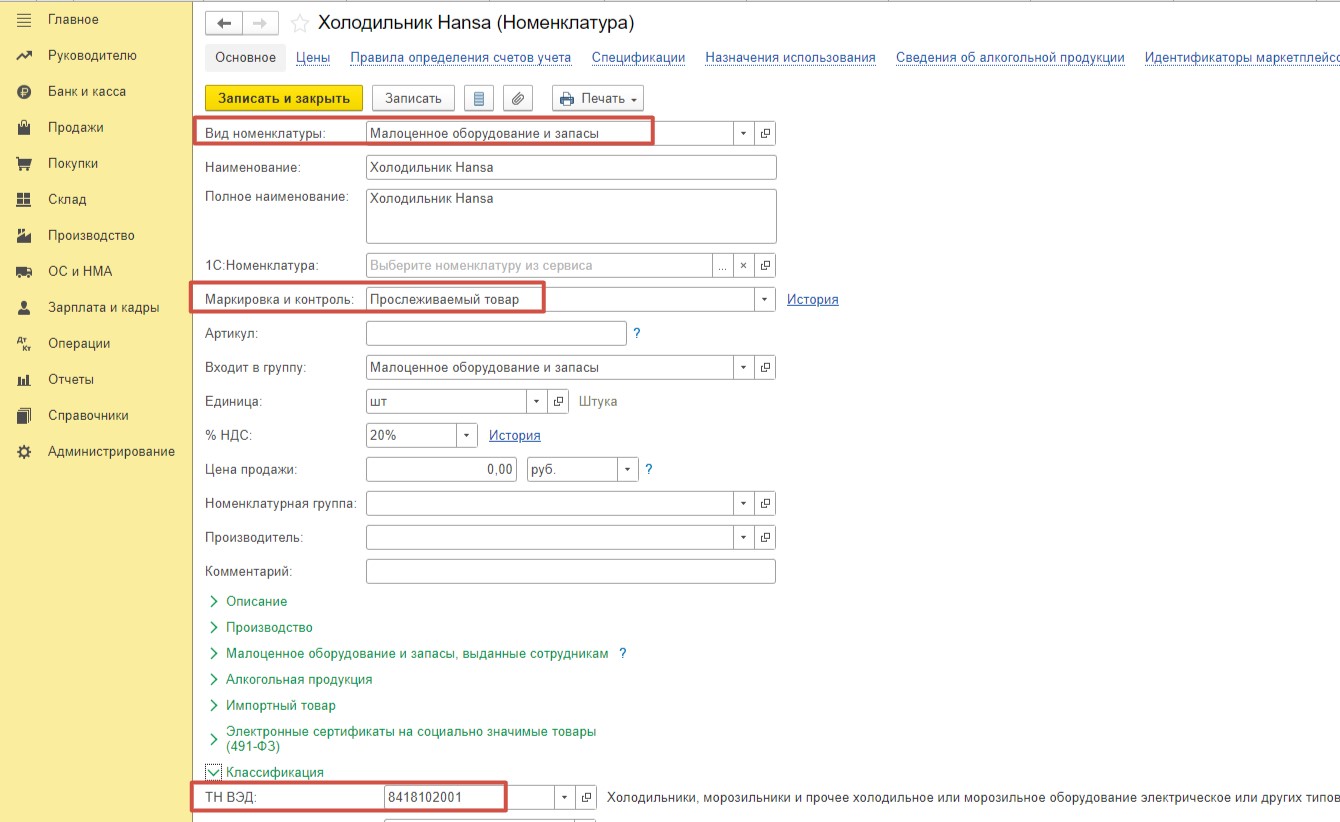Open Производитель item with open icon

click(x=766, y=537)
